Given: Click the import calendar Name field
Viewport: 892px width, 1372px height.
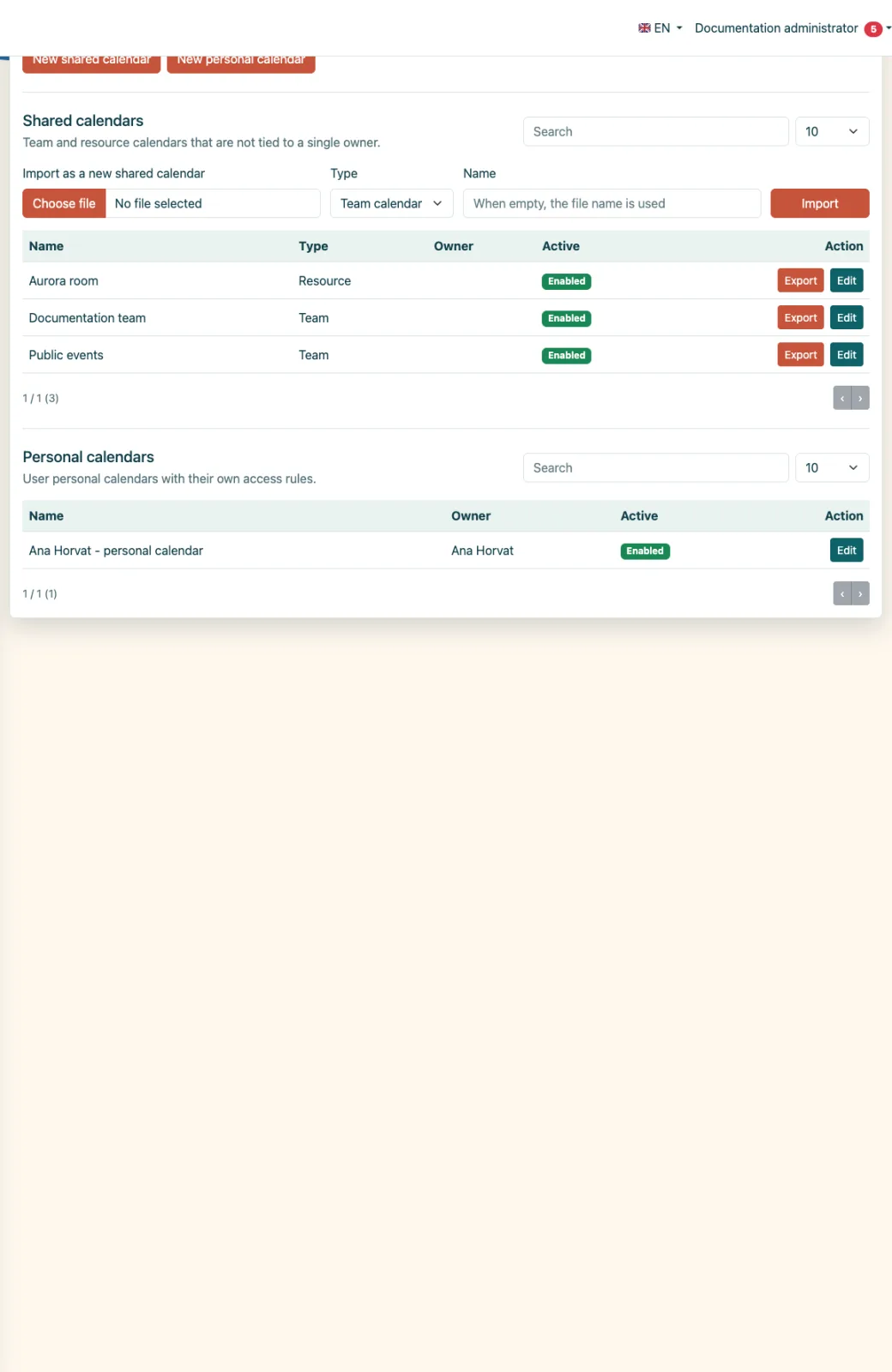Looking at the screenshot, I should coord(612,203).
